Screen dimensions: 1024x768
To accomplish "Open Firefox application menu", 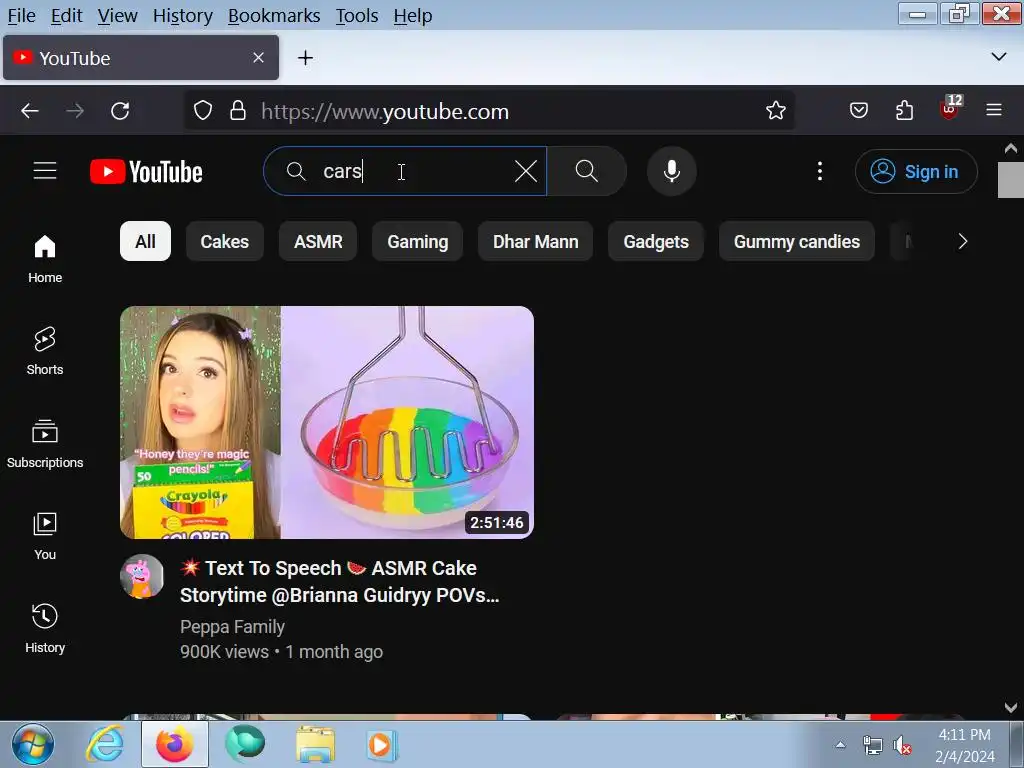I will point(994,110).
